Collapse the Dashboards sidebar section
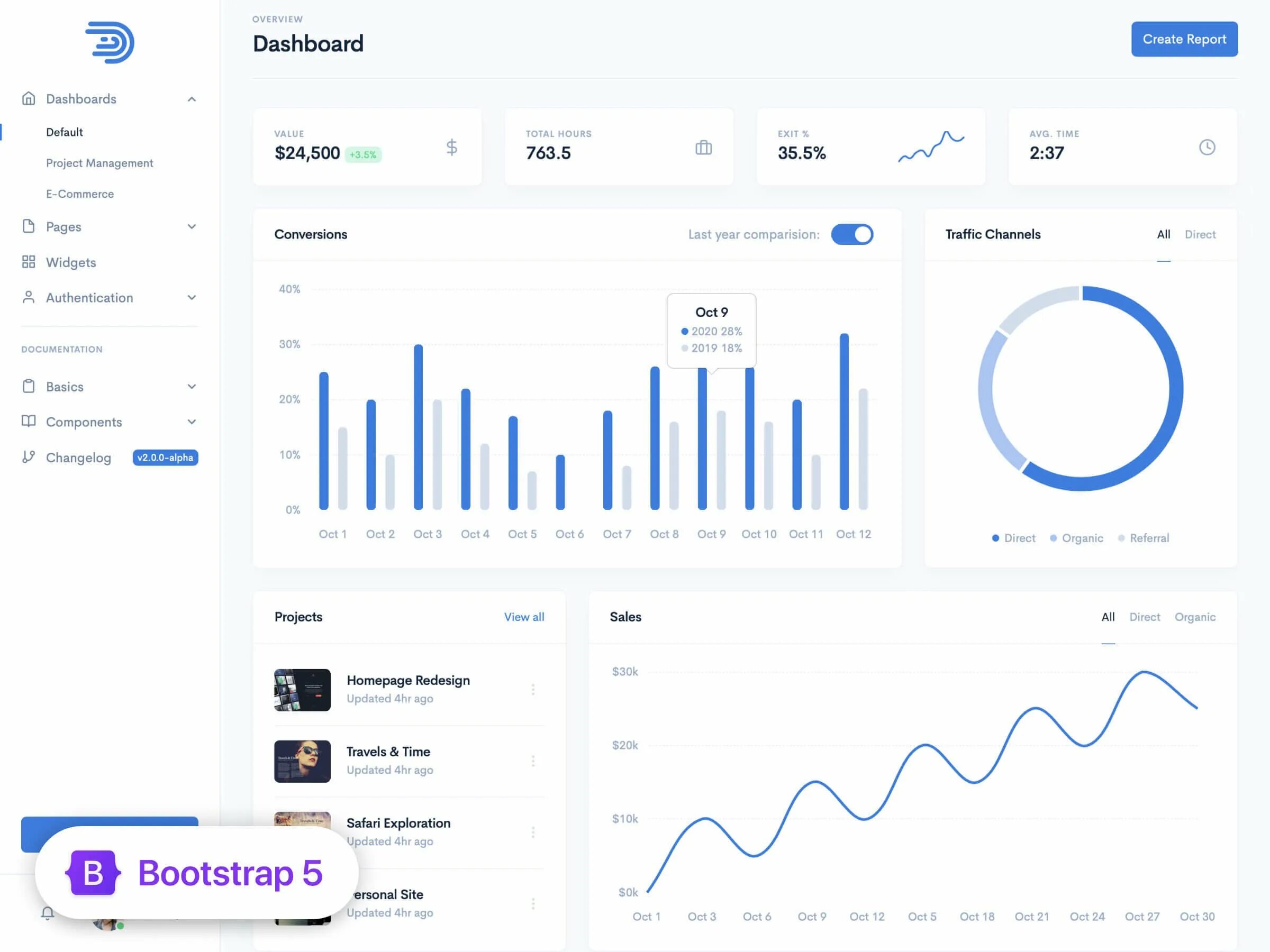The height and width of the screenshot is (952, 1270). tap(192, 99)
